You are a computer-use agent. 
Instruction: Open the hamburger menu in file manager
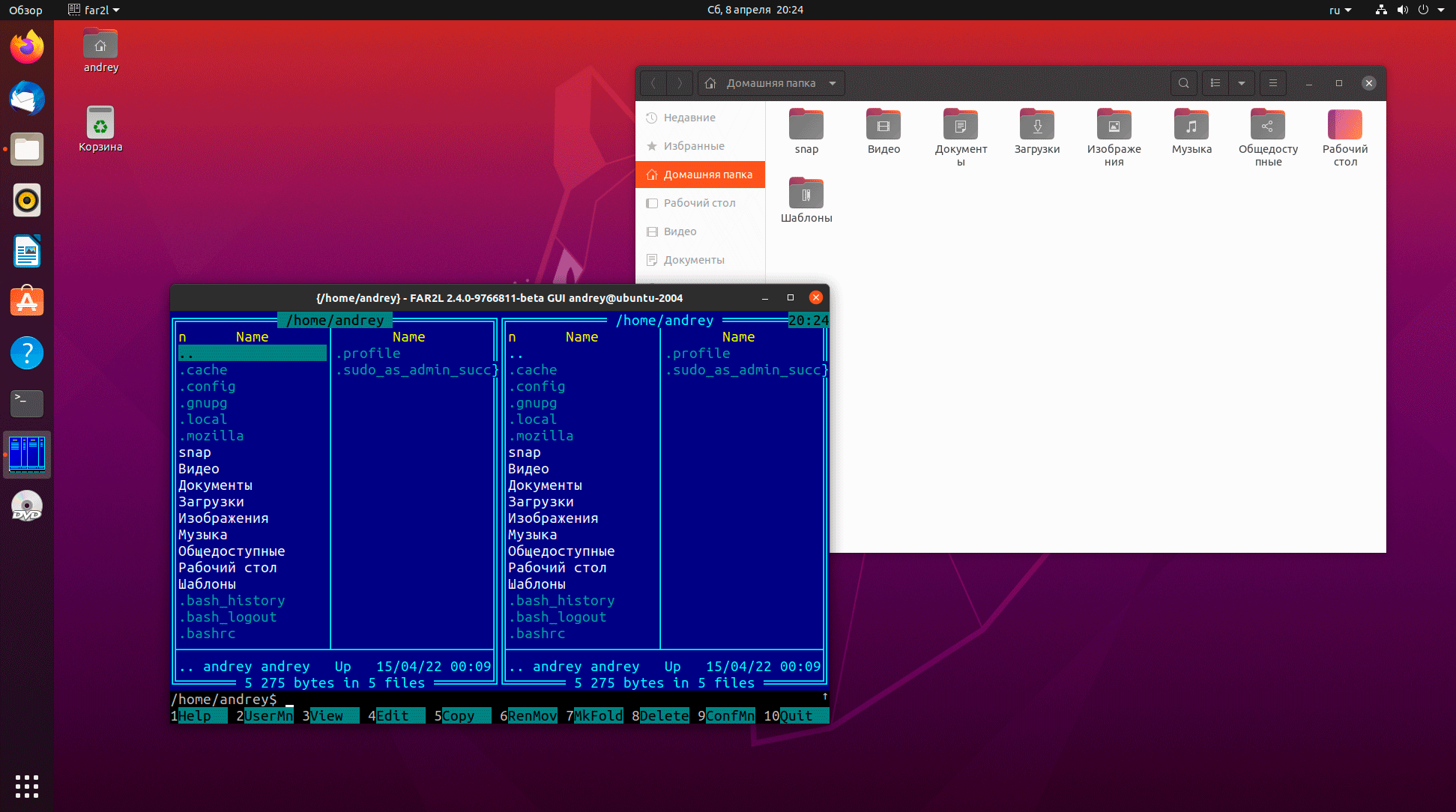(x=1272, y=83)
